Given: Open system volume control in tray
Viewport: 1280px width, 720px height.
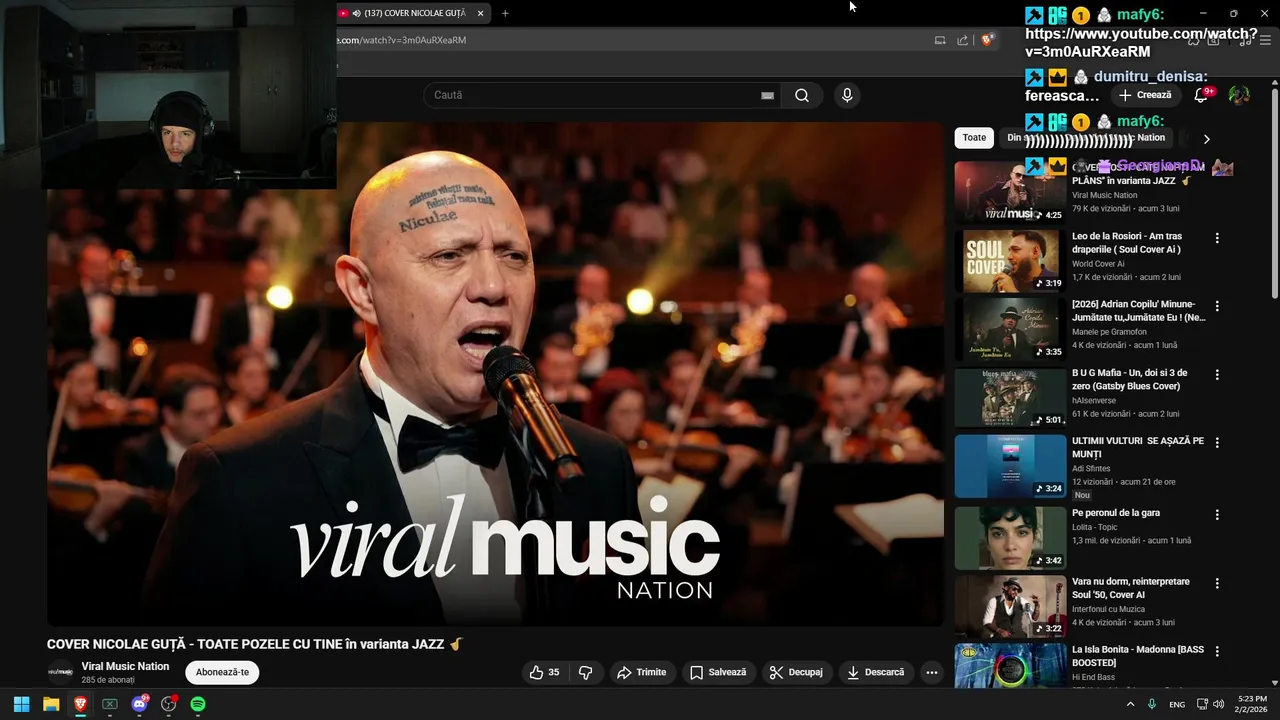Looking at the screenshot, I should (1218, 704).
